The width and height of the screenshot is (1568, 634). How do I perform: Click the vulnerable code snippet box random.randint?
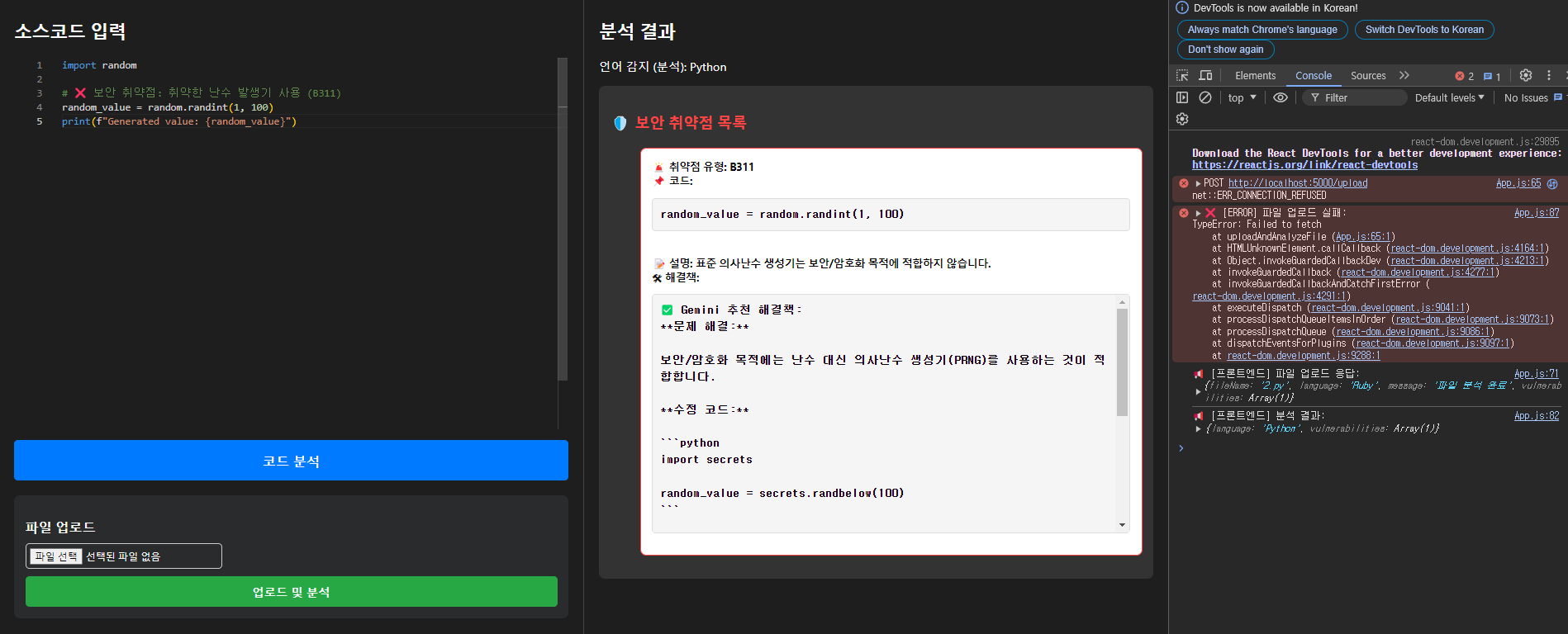(891, 215)
